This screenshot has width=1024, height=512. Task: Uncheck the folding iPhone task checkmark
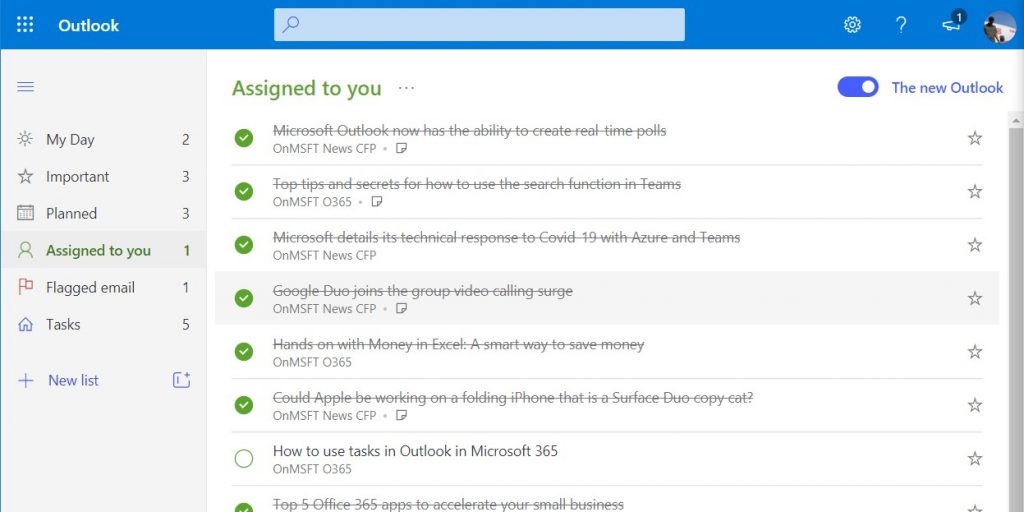(x=244, y=406)
